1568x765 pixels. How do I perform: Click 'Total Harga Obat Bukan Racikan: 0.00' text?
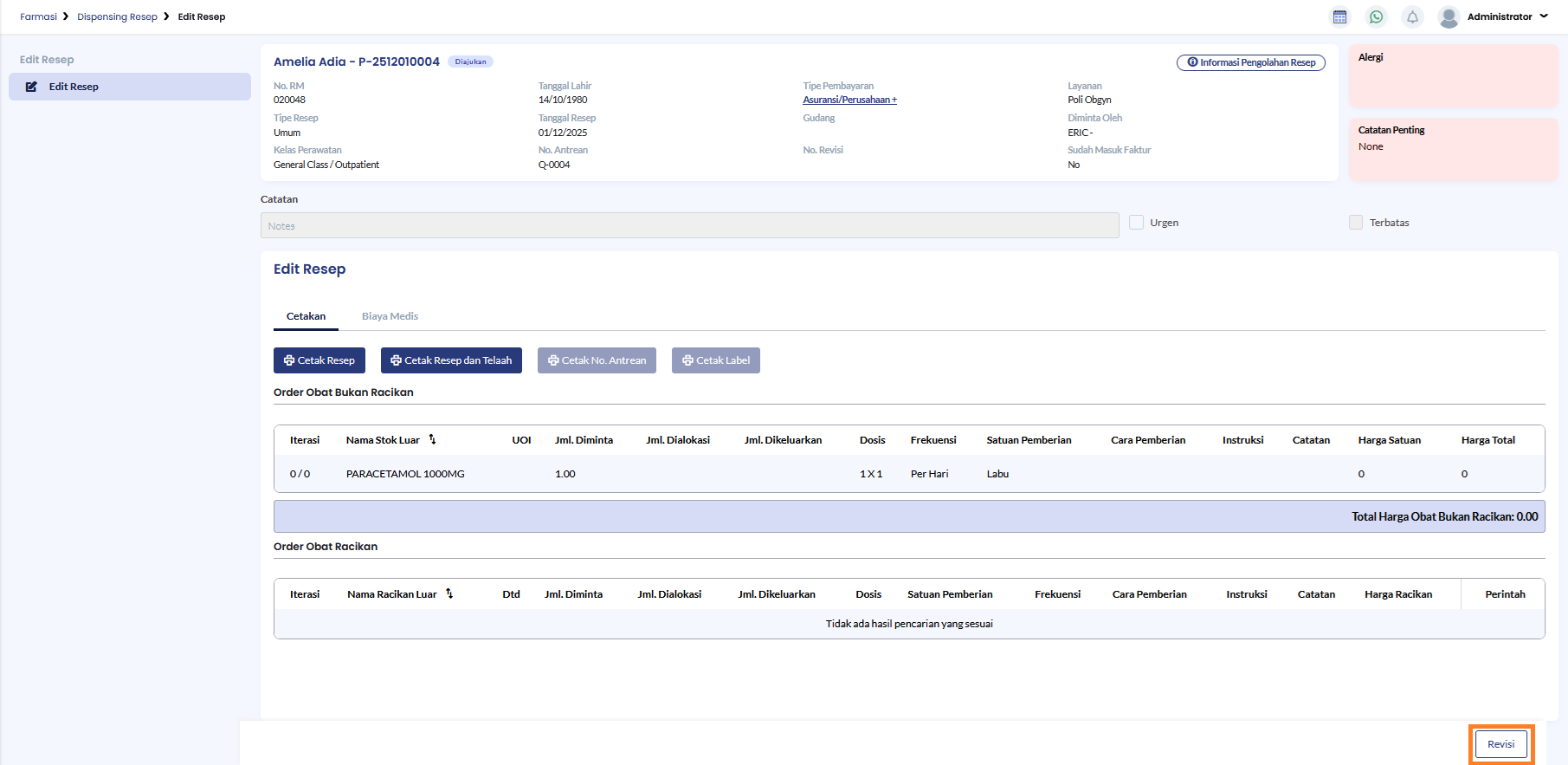[1445, 516]
